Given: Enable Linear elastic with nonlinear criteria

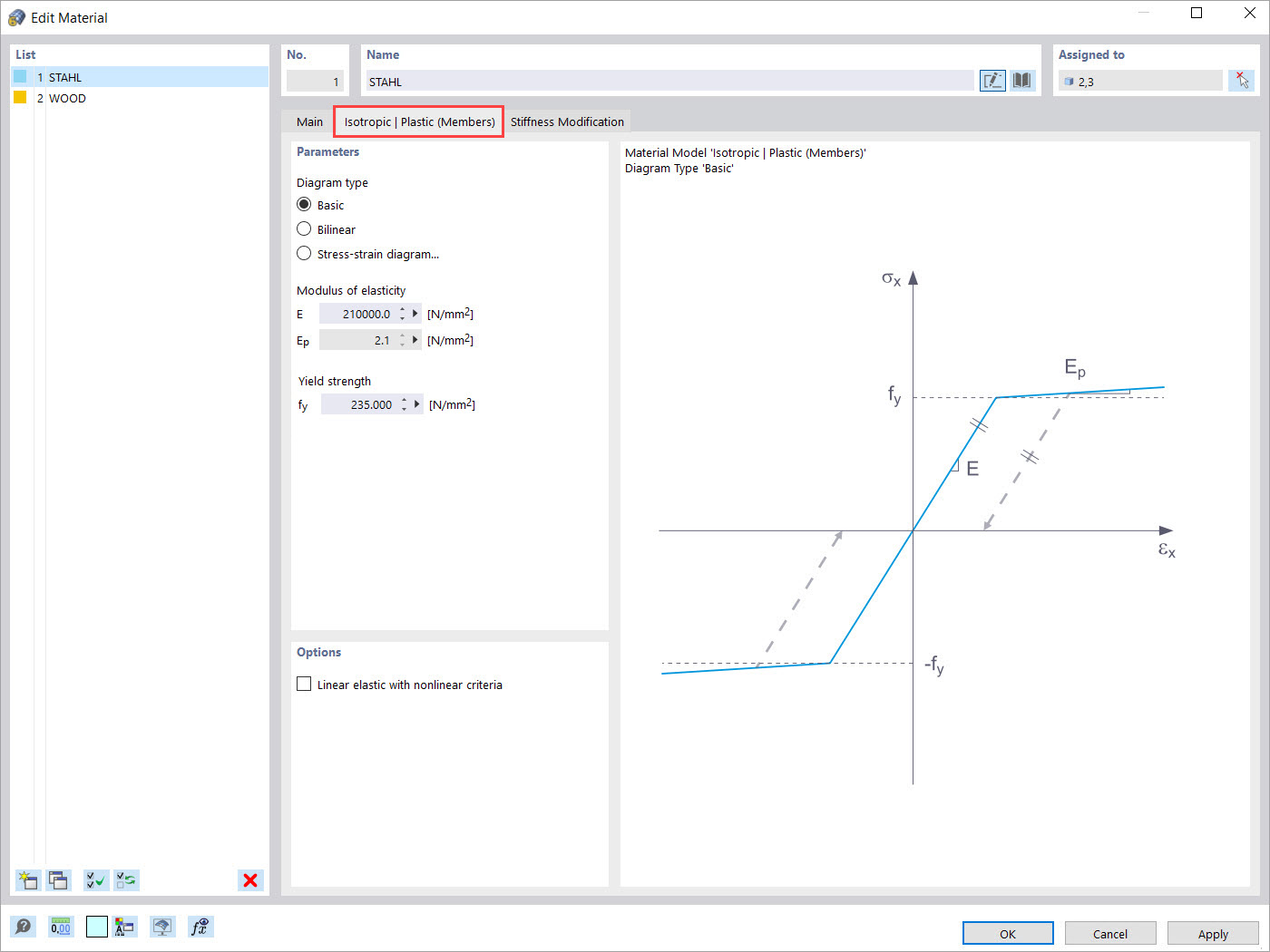Looking at the screenshot, I should click(304, 685).
